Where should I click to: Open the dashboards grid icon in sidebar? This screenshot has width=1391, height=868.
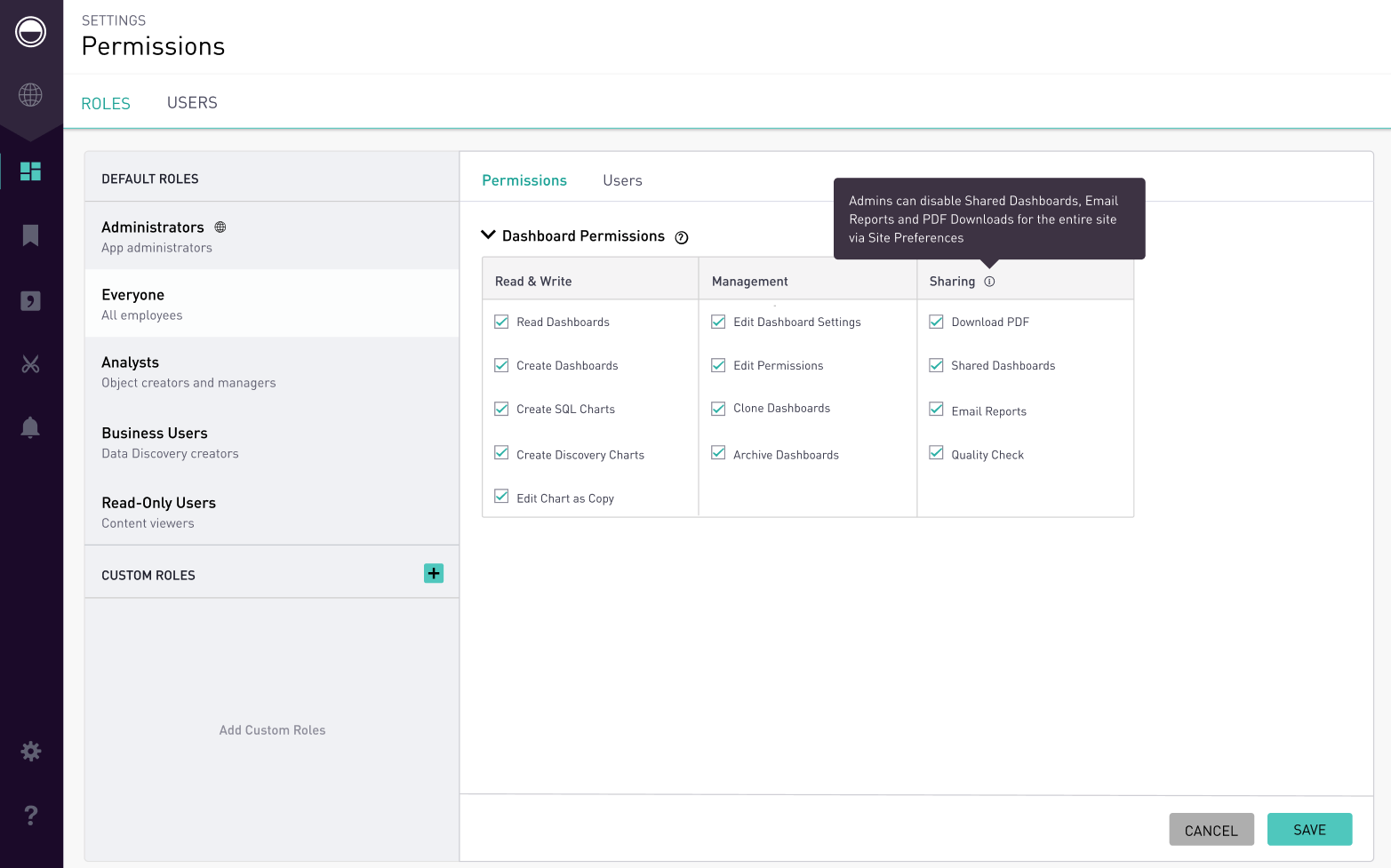[x=30, y=171]
